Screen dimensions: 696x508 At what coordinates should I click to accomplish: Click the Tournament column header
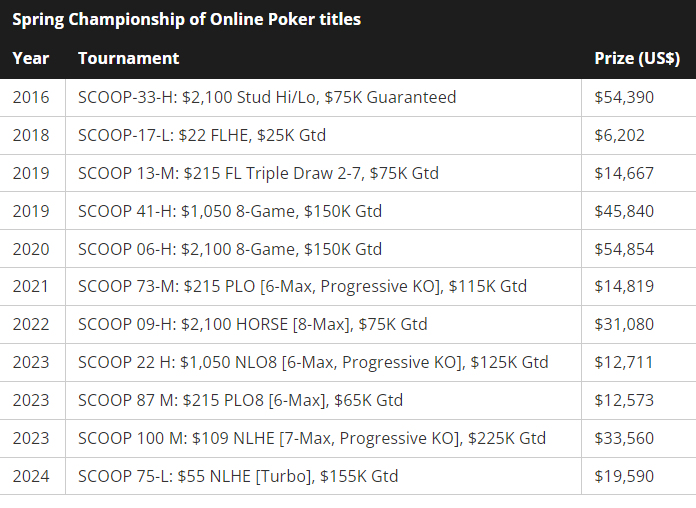(x=129, y=58)
